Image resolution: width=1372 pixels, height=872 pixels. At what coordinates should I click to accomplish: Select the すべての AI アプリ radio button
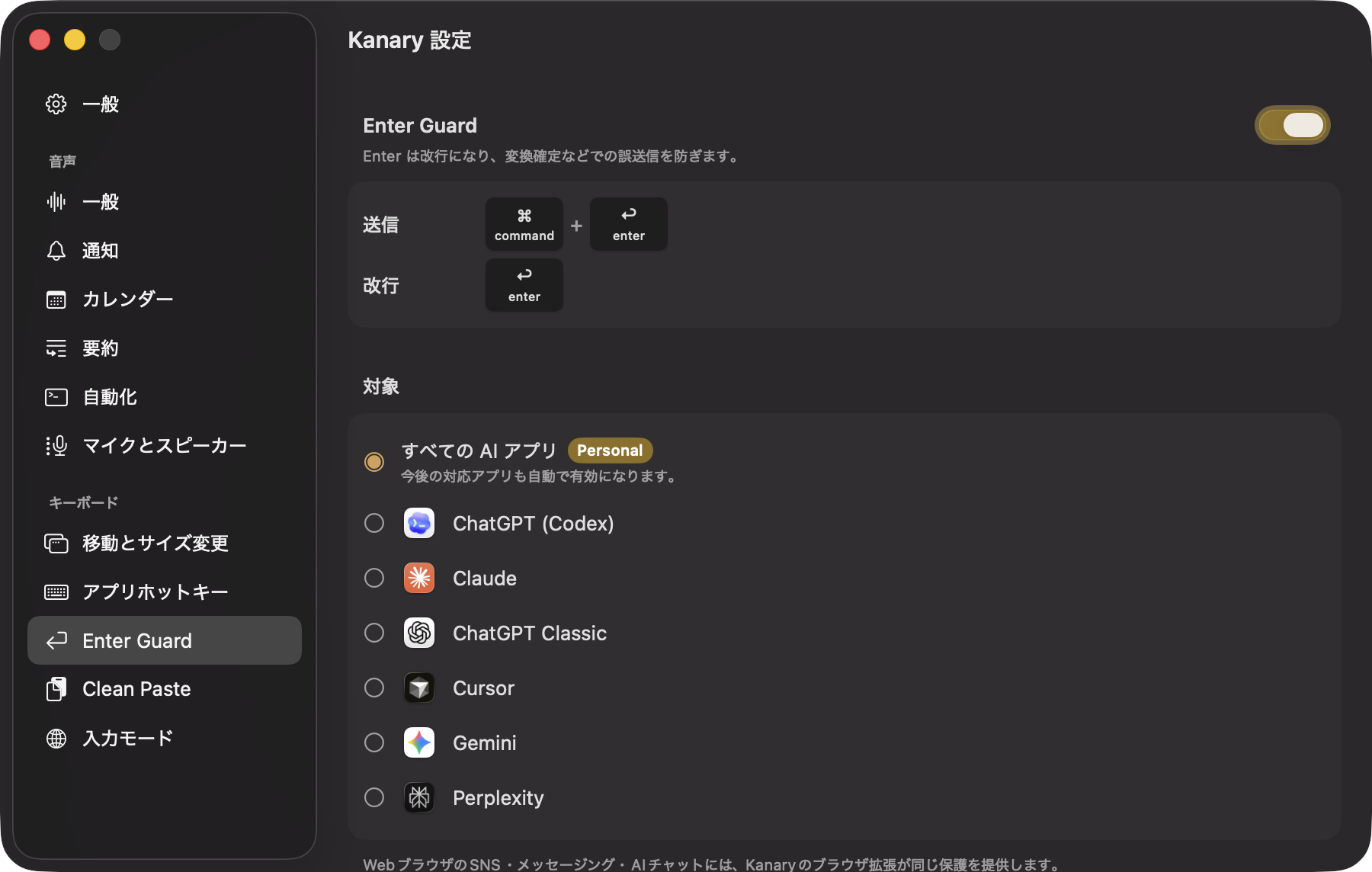[374, 461]
